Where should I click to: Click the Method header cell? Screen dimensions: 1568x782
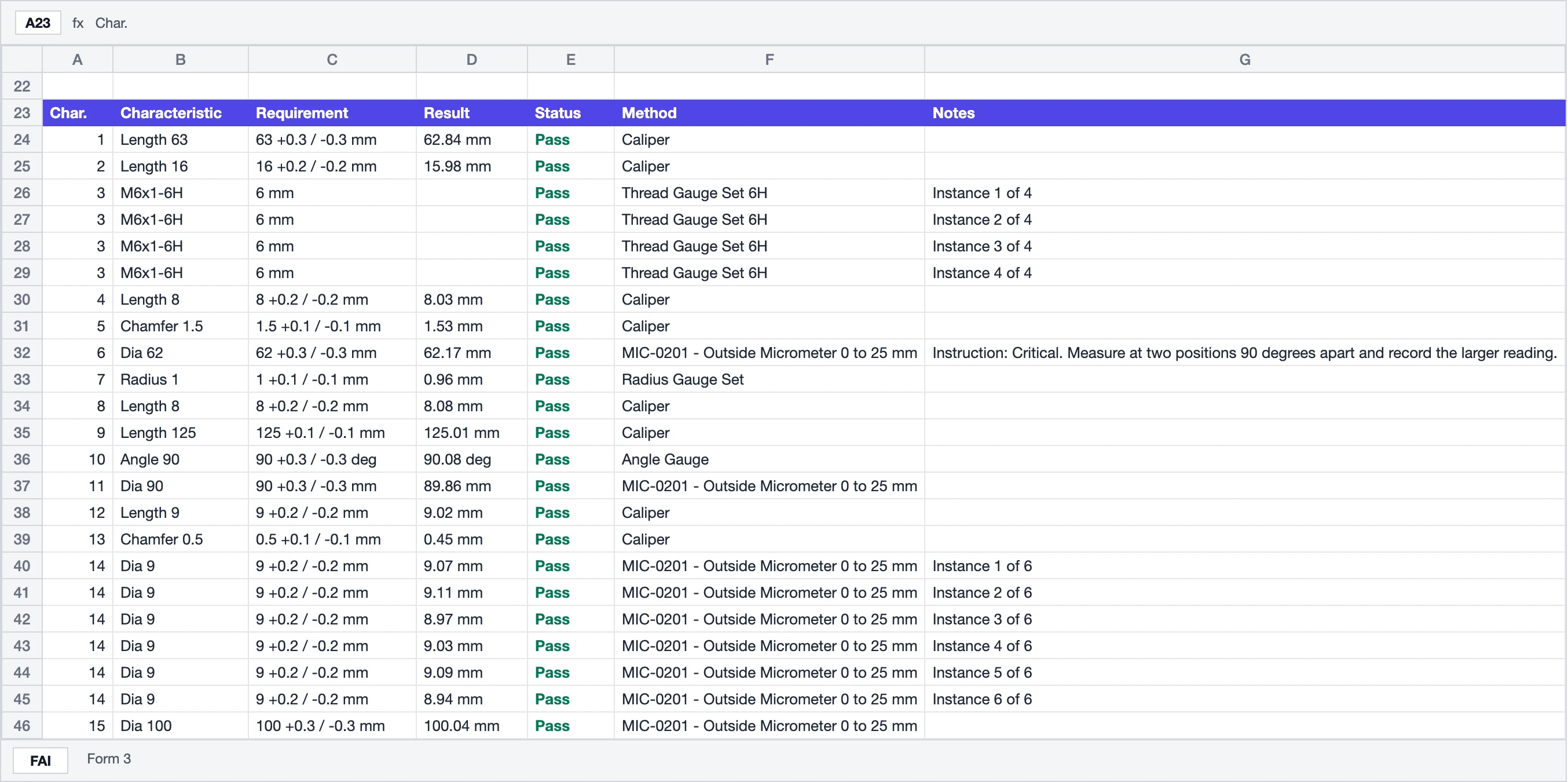click(770, 113)
